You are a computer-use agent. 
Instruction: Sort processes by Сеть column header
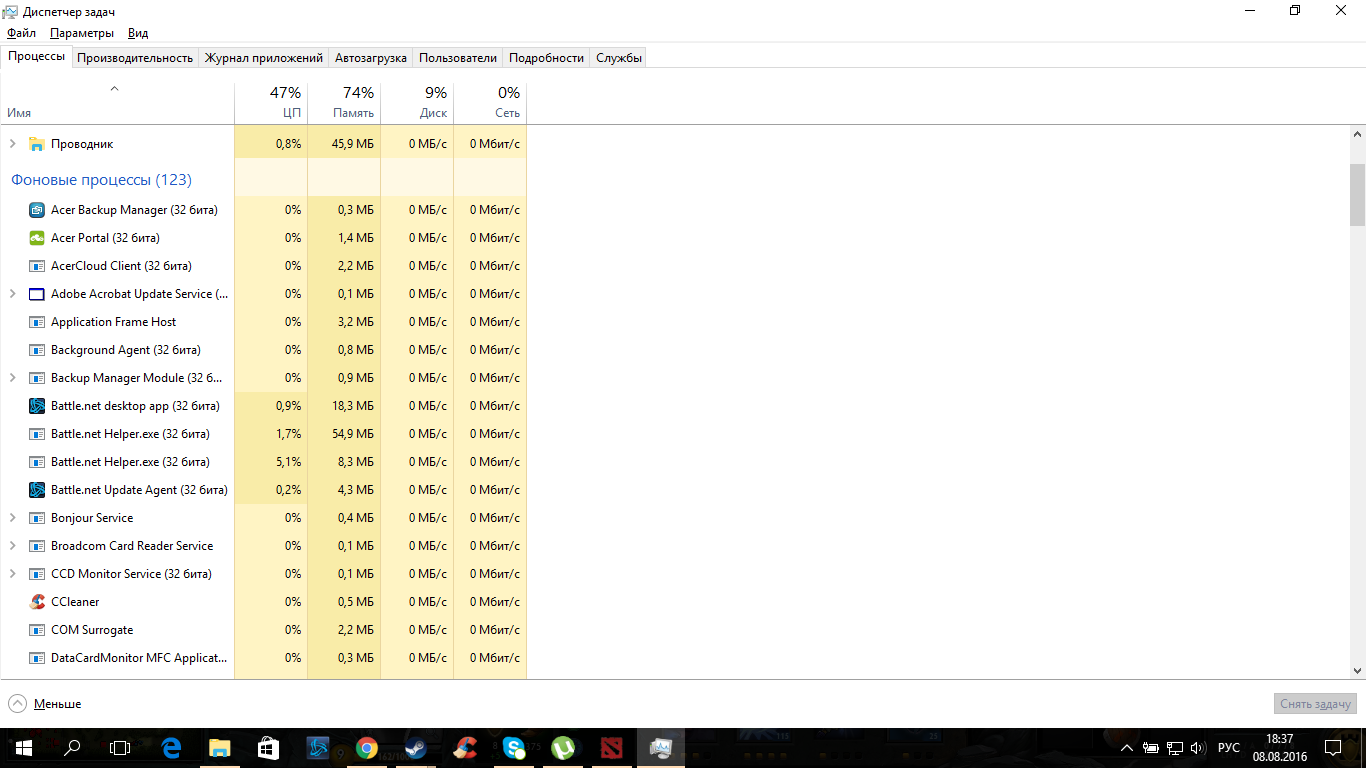(x=490, y=102)
